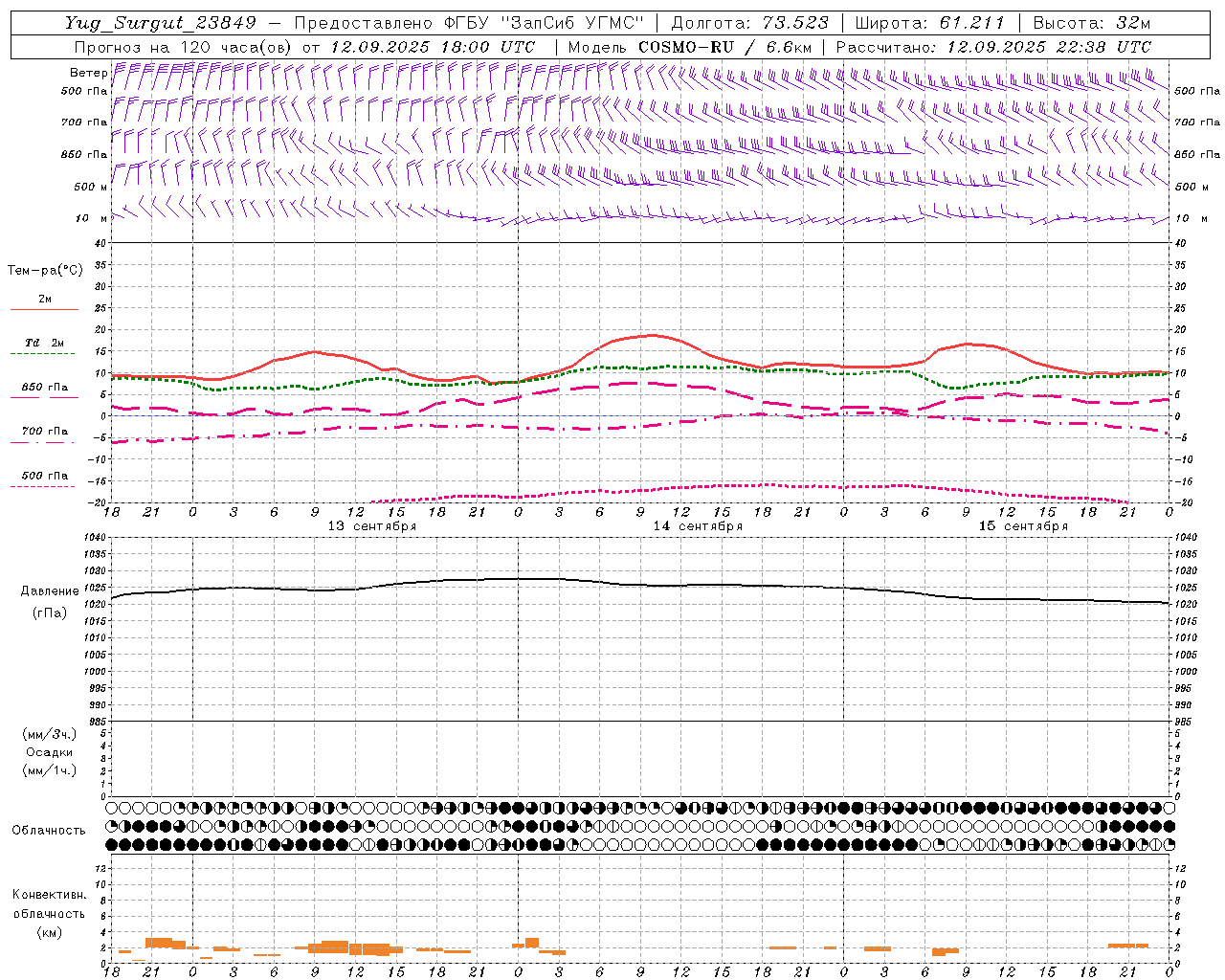Viewport: 1225px width, 980px height.
Task: Click 'Рассчитано: 12.09.2025 22:38 UTC' timestamp
Action: click(993, 47)
